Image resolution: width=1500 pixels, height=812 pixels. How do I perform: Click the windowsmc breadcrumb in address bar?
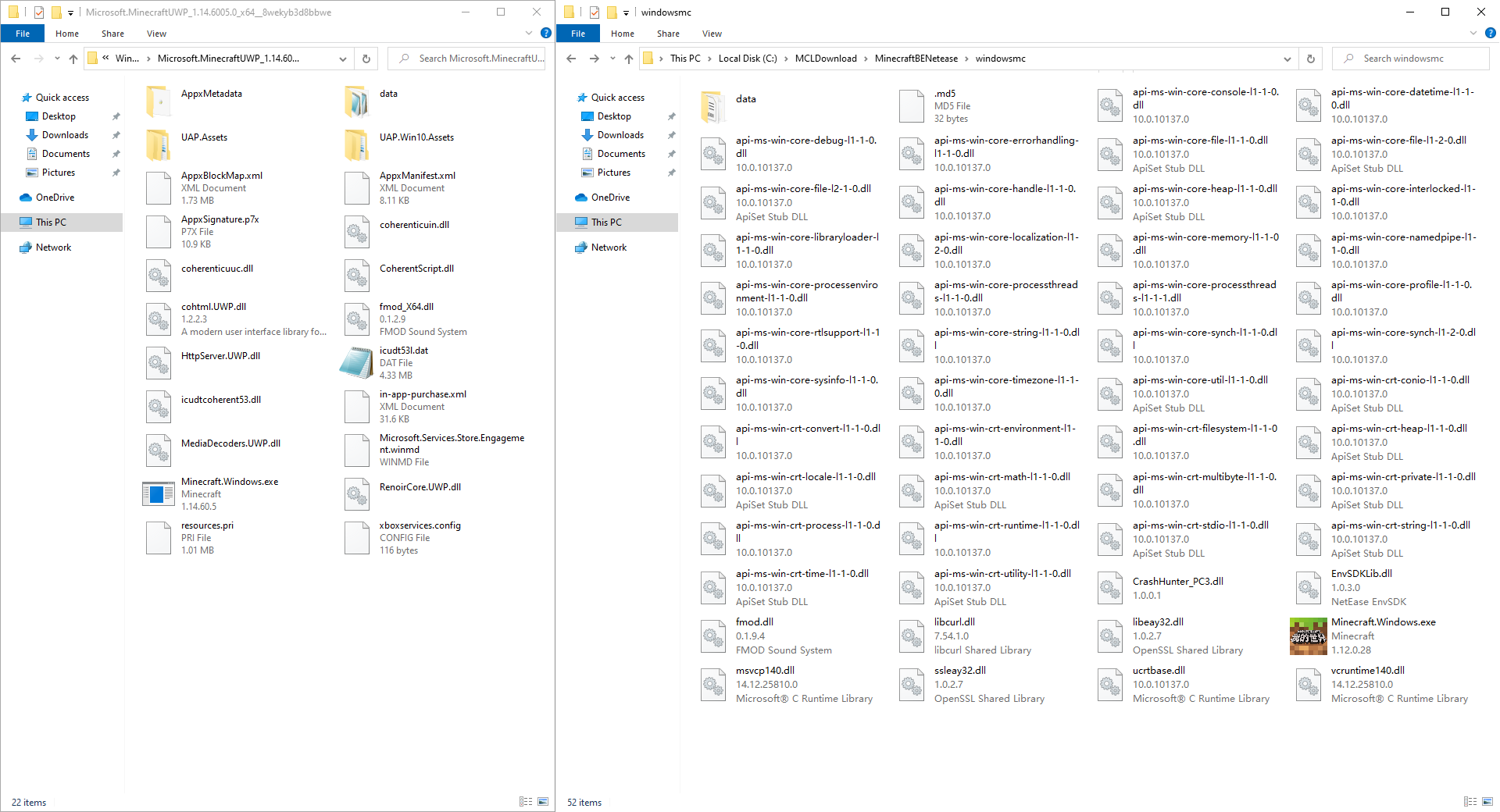click(1001, 59)
